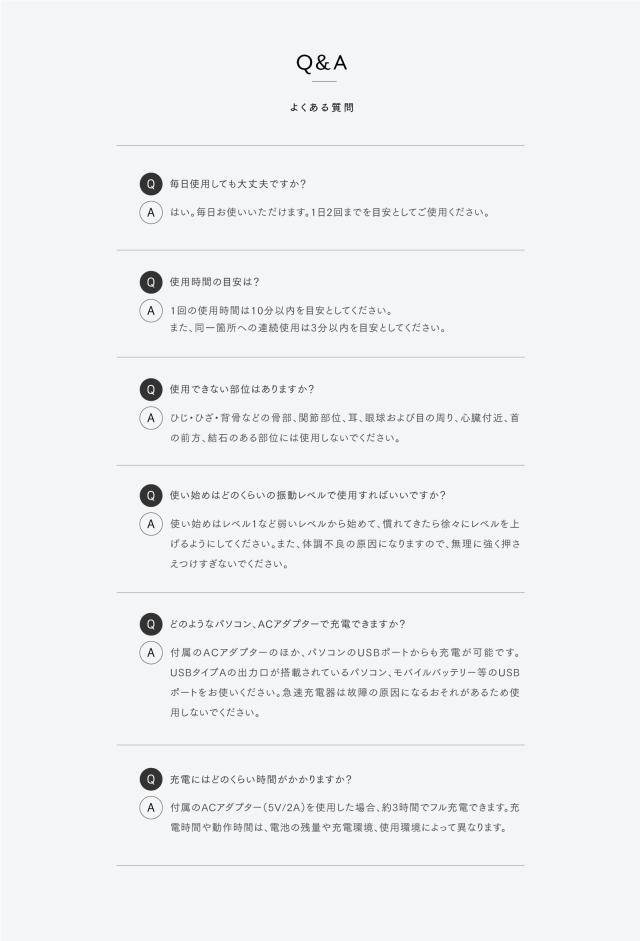
Task: Click the answer text about 急速充電器は故障の原因
Action: point(345,682)
